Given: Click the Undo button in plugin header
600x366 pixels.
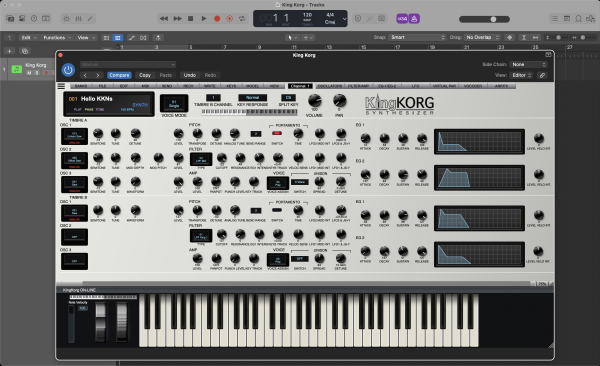Looking at the screenshot, I should pyautogui.click(x=190, y=75).
